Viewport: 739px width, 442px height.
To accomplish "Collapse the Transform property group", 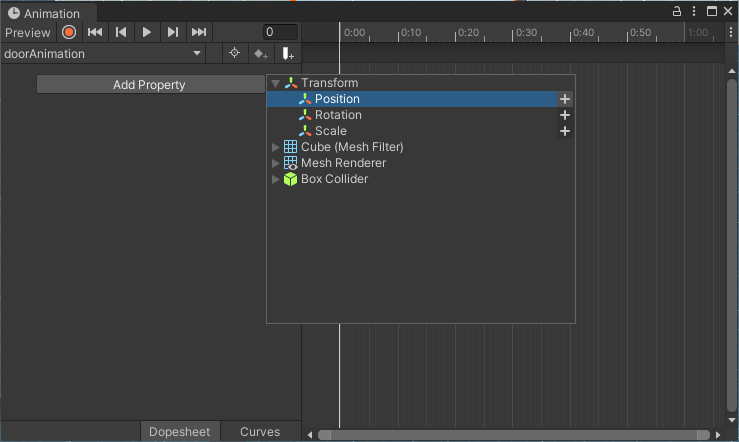I will 276,83.
